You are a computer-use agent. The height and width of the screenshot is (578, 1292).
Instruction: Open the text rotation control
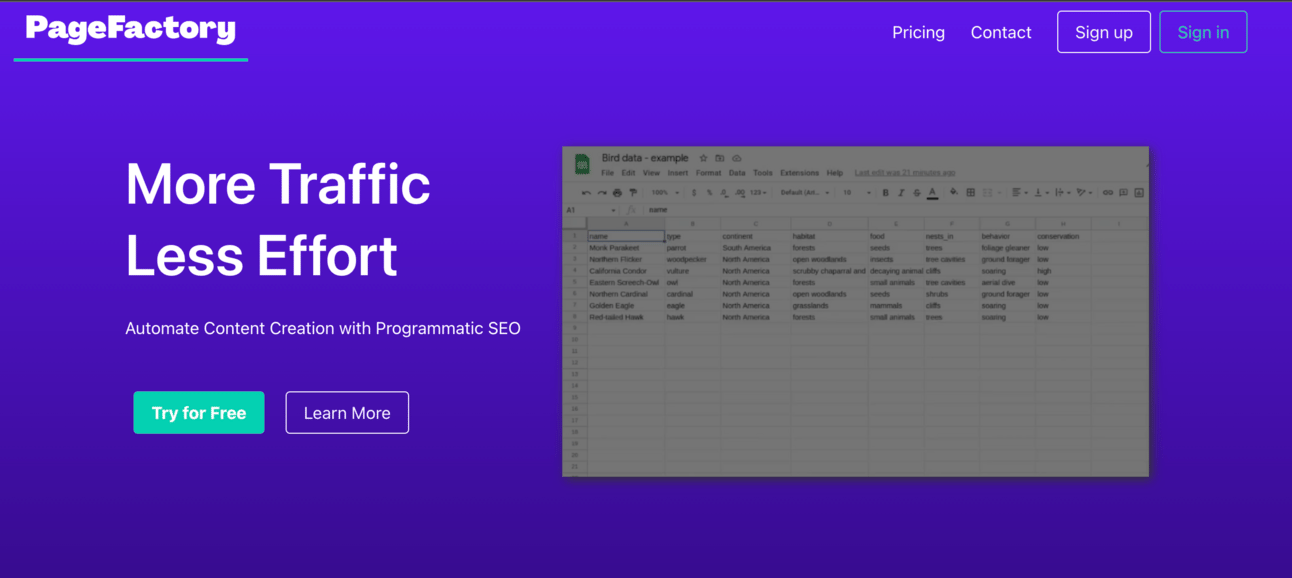click(x=1084, y=193)
